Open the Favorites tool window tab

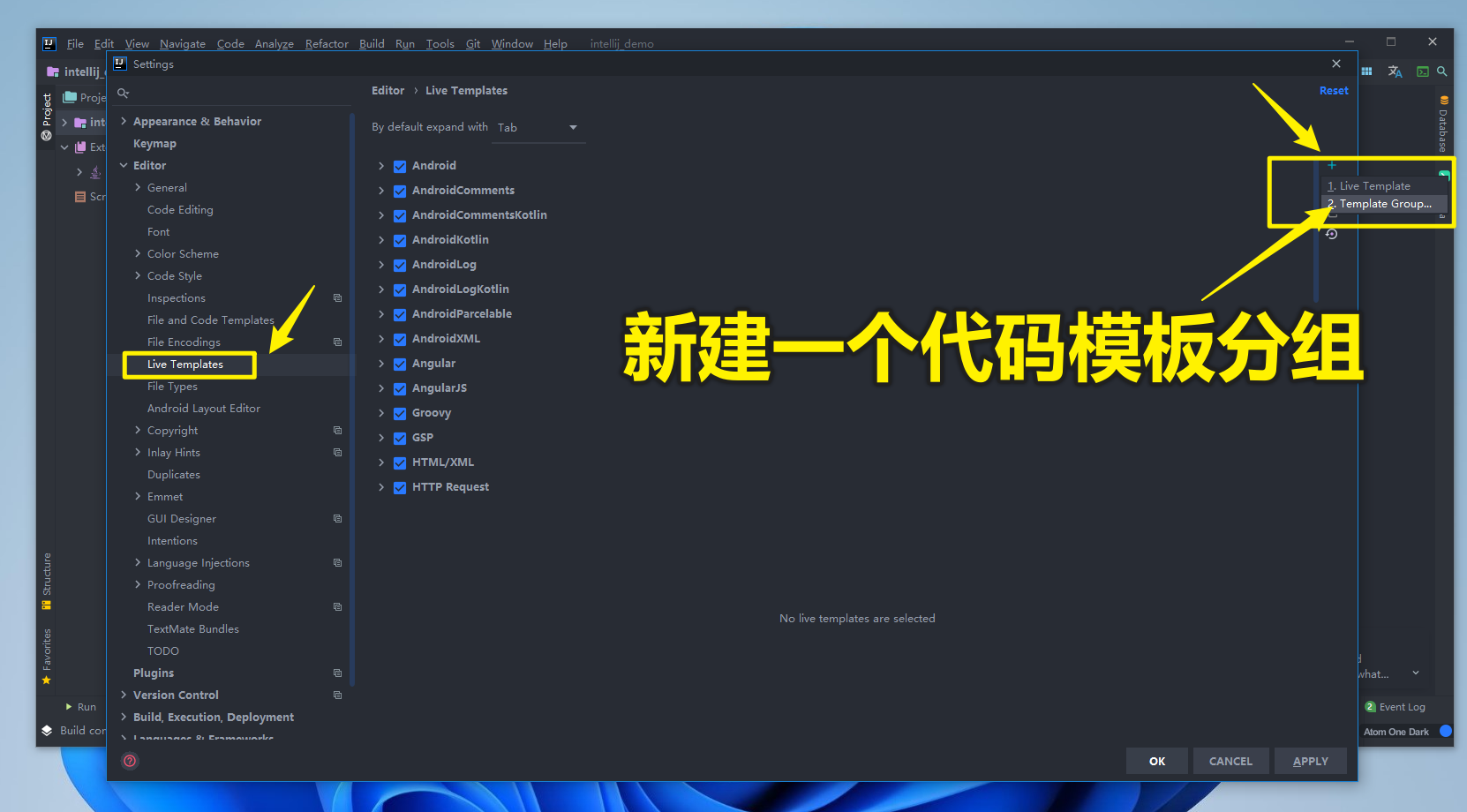(47, 657)
